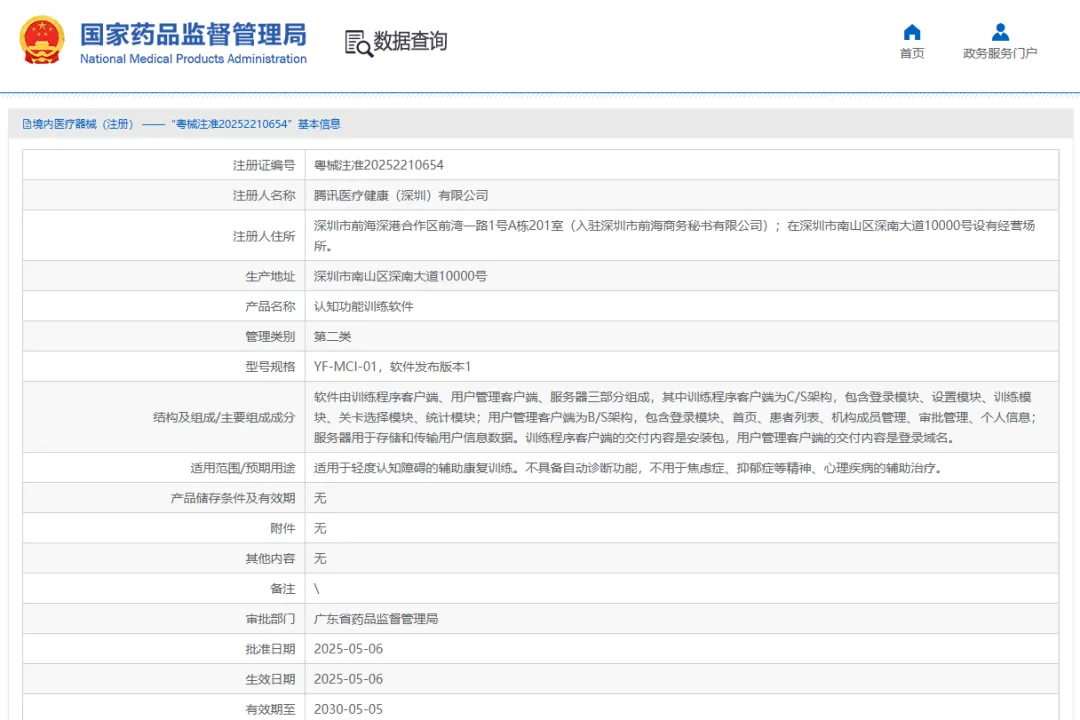This screenshot has width=1080, height=720.
Task: Click the national emblem logo
Action: [x=42, y=41]
